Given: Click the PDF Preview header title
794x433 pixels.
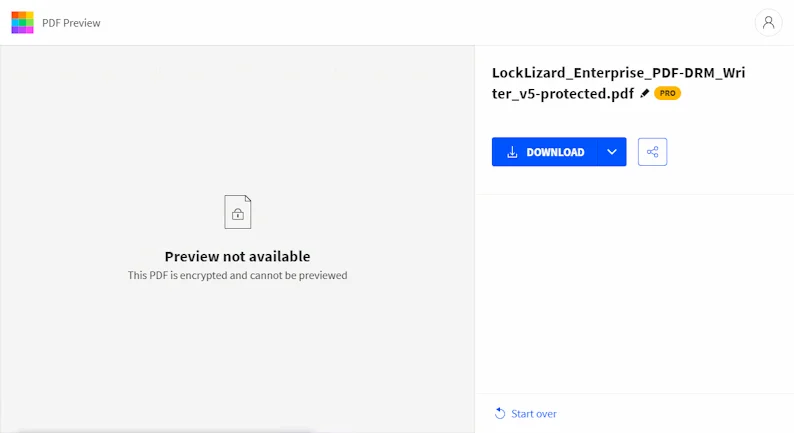Looking at the screenshot, I should [x=71, y=23].
